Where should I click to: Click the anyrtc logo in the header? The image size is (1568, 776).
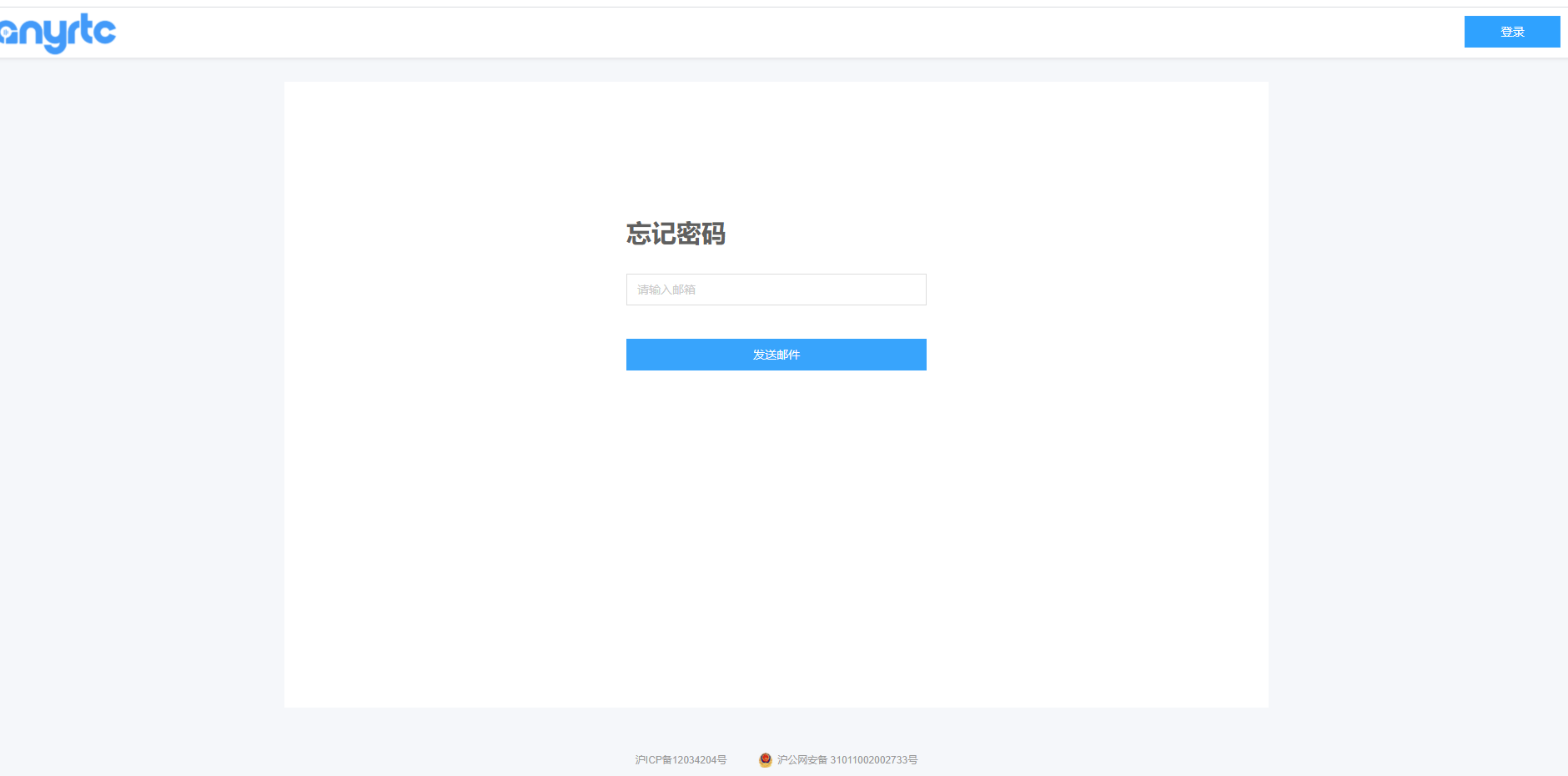[x=57, y=33]
